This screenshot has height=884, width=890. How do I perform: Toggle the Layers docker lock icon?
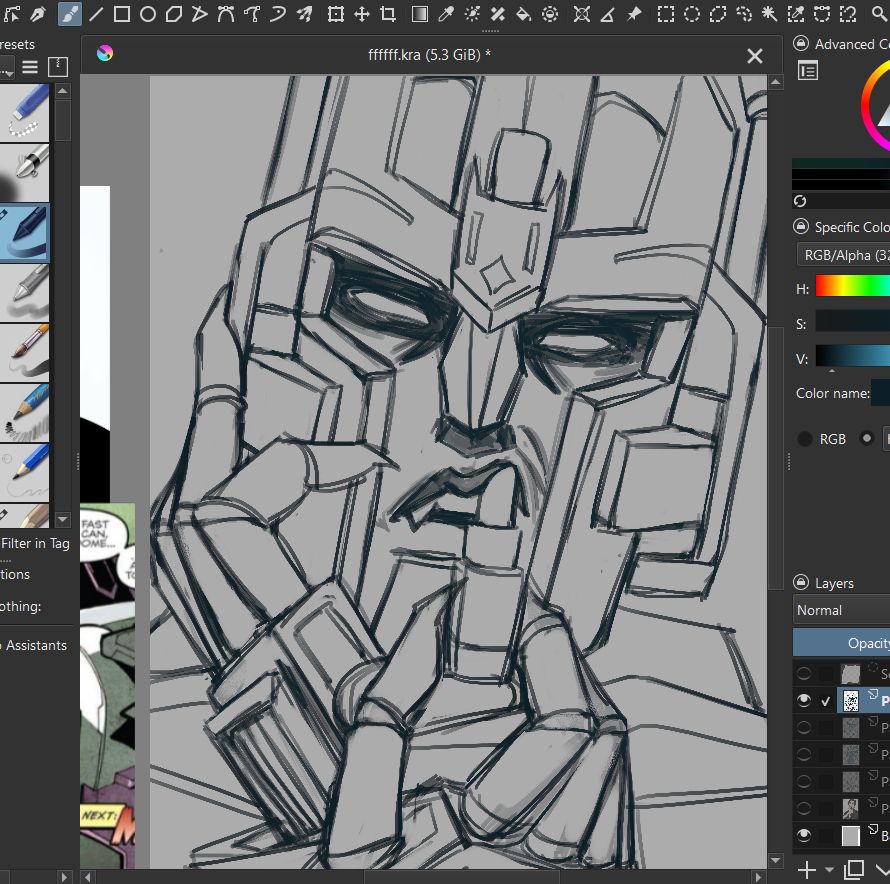tap(801, 582)
